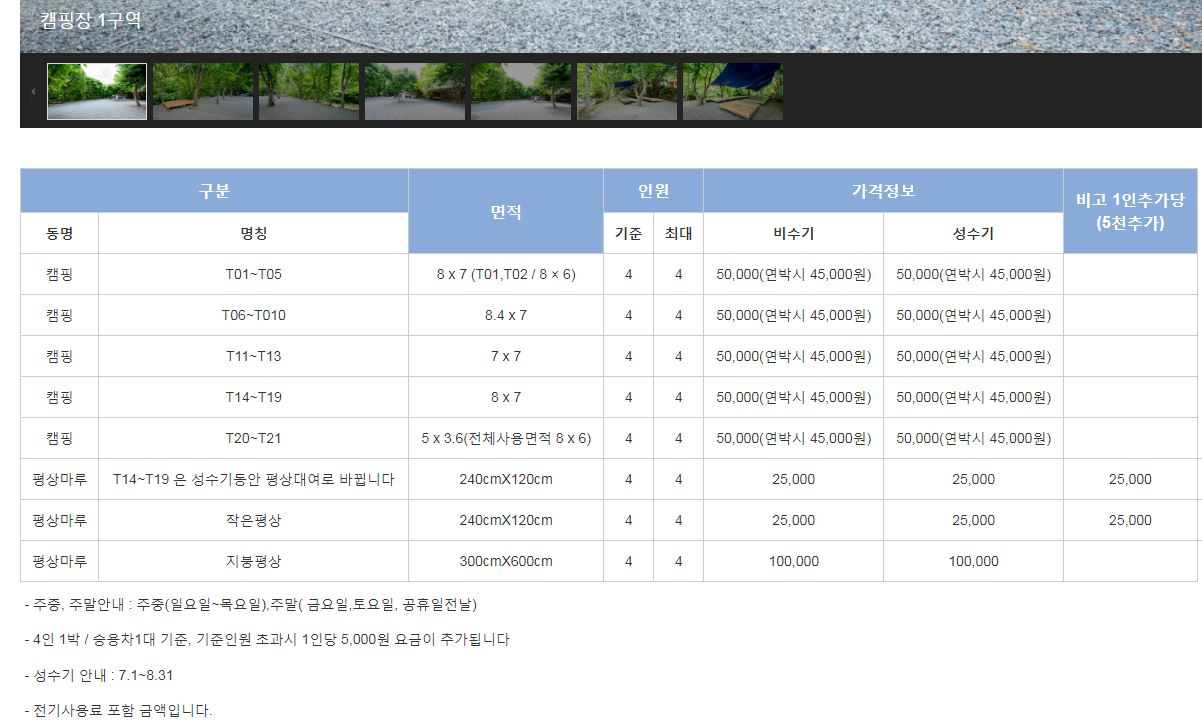The height and width of the screenshot is (726, 1202).
Task: Click the '명칭' sub-header
Action: pos(253,234)
